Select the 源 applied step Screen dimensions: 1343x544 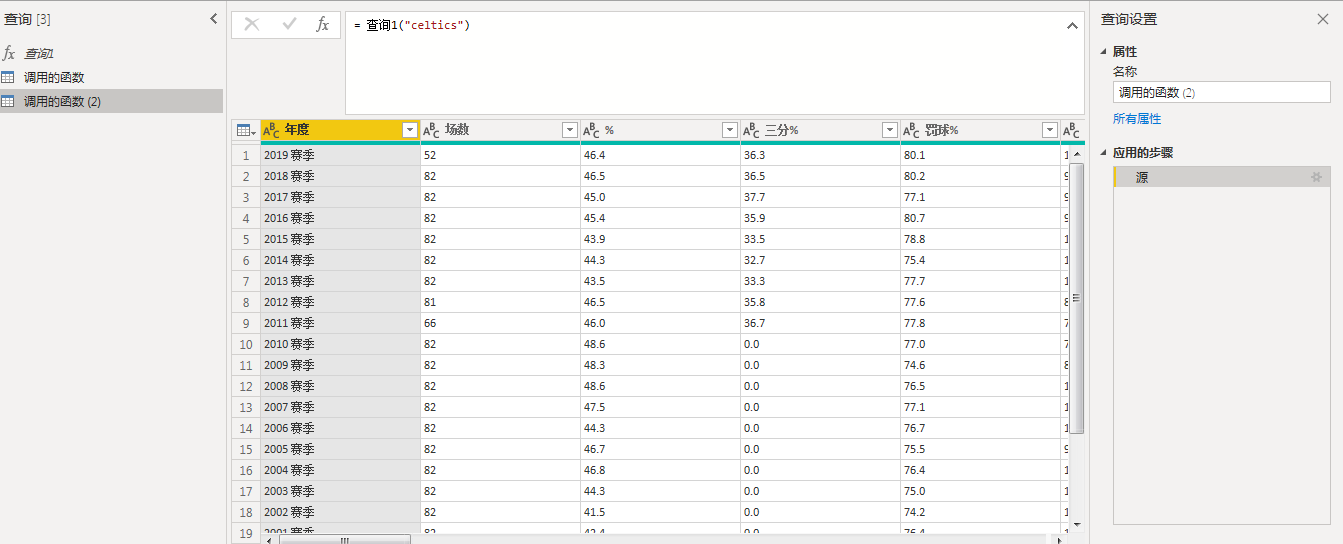[1221, 177]
